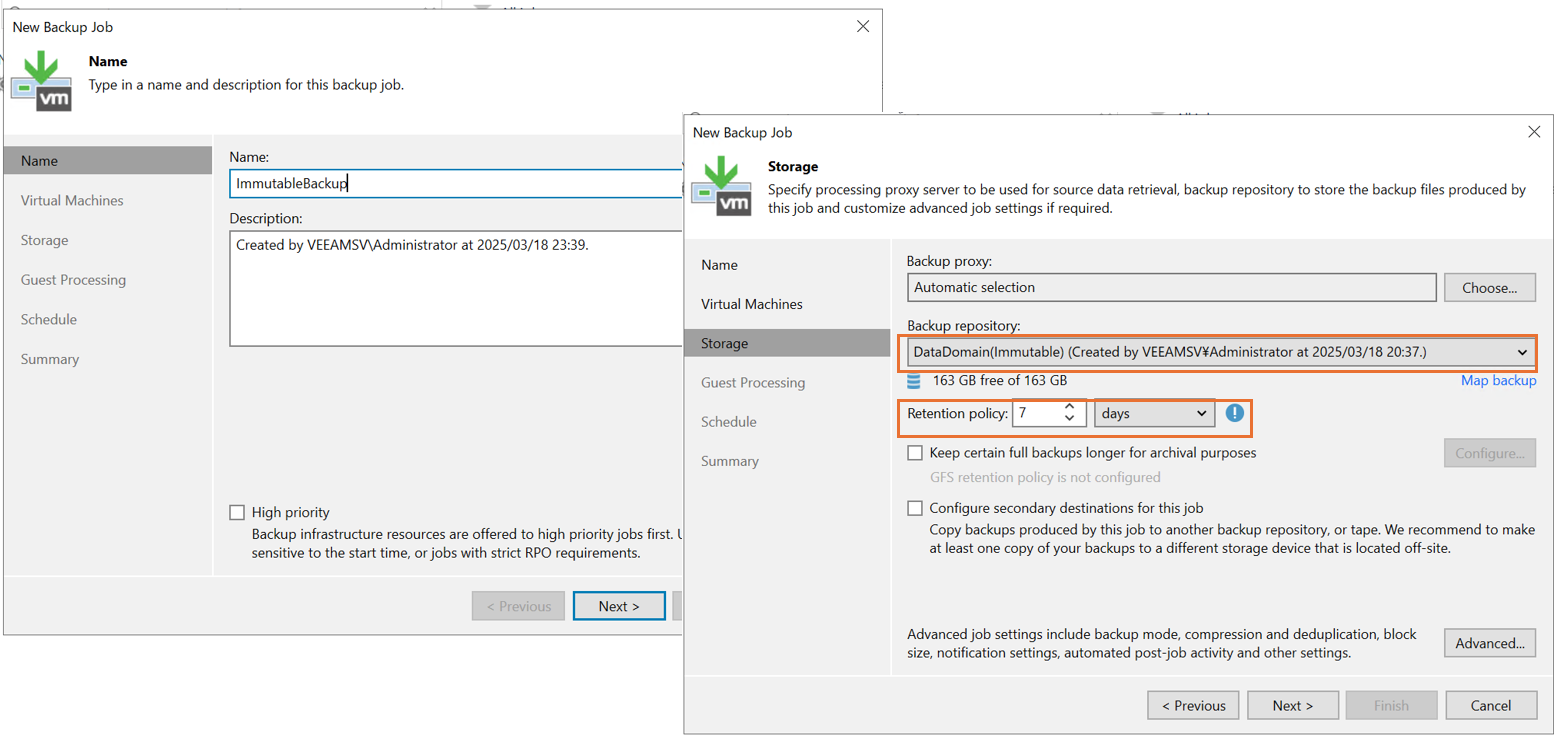Viewport: 1556px width, 736px height.
Task: Cancel the Storage backup job dialog
Action: pyautogui.click(x=1491, y=705)
